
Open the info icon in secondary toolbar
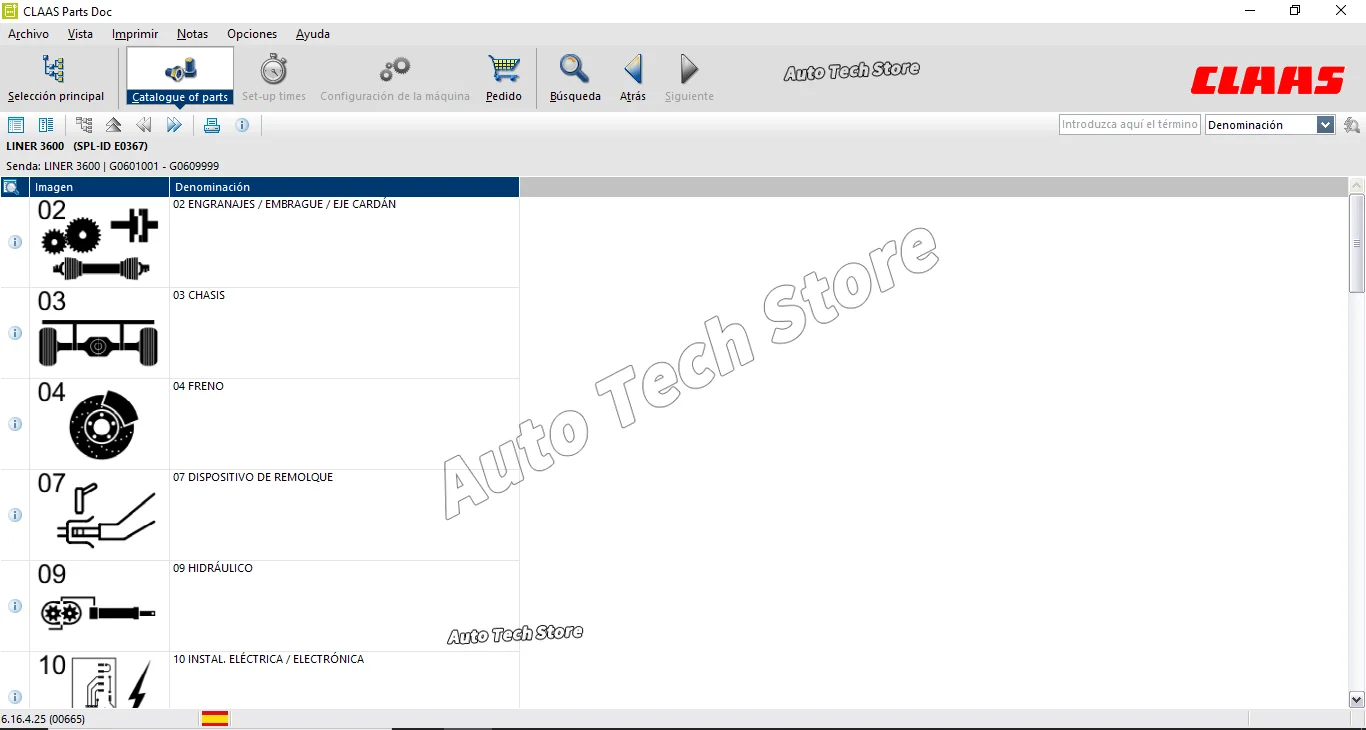pos(242,125)
